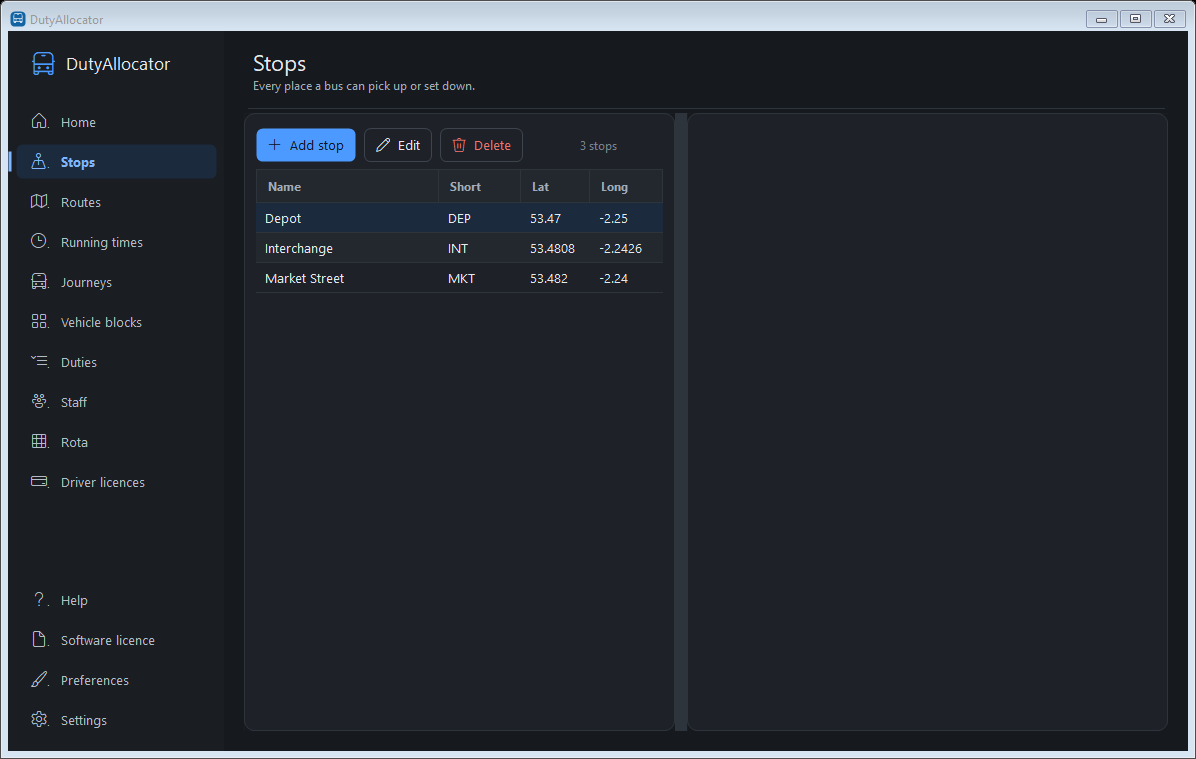Click the Add stop button
This screenshot has width=1196, height=759.
pyautogui.click(x=306, y=145)
